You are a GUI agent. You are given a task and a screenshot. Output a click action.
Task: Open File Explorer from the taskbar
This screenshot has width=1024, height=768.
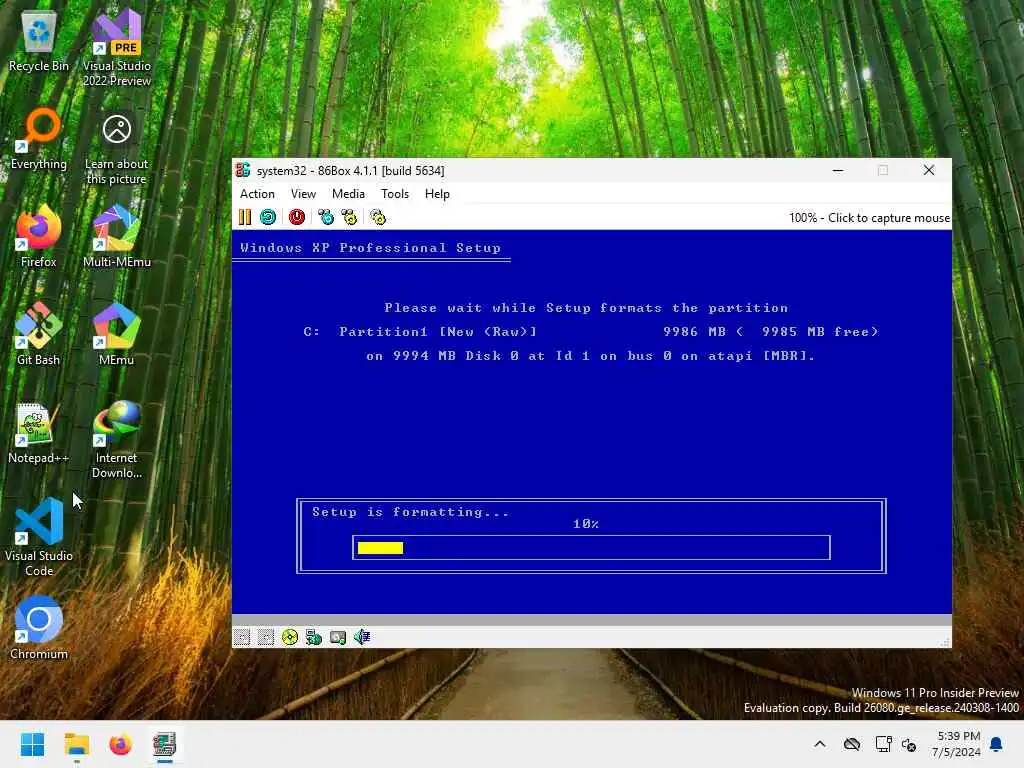click(x=77, y=744)
